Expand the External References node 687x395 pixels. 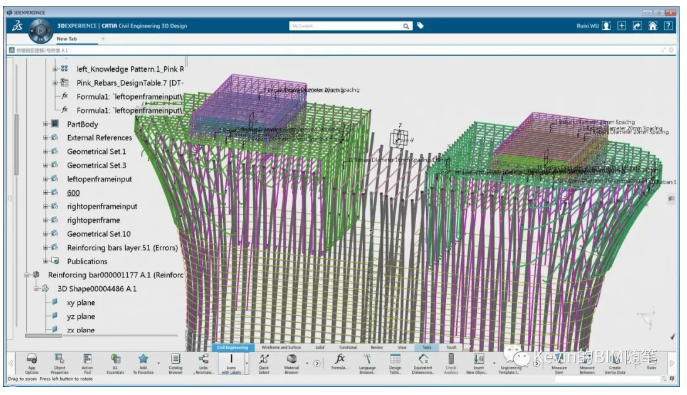45,138
